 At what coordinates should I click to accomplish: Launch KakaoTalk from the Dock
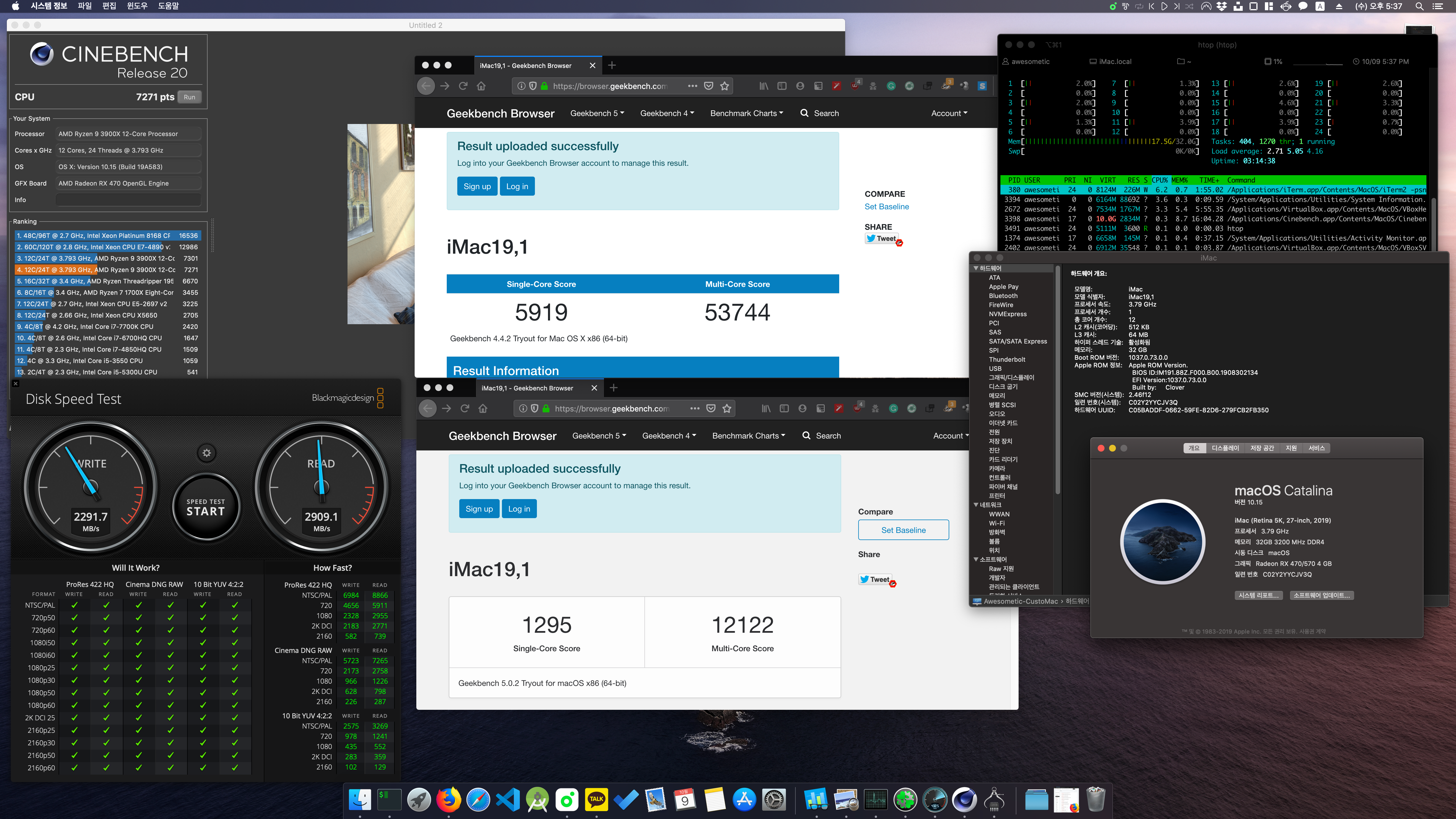[x=596, y=800]
